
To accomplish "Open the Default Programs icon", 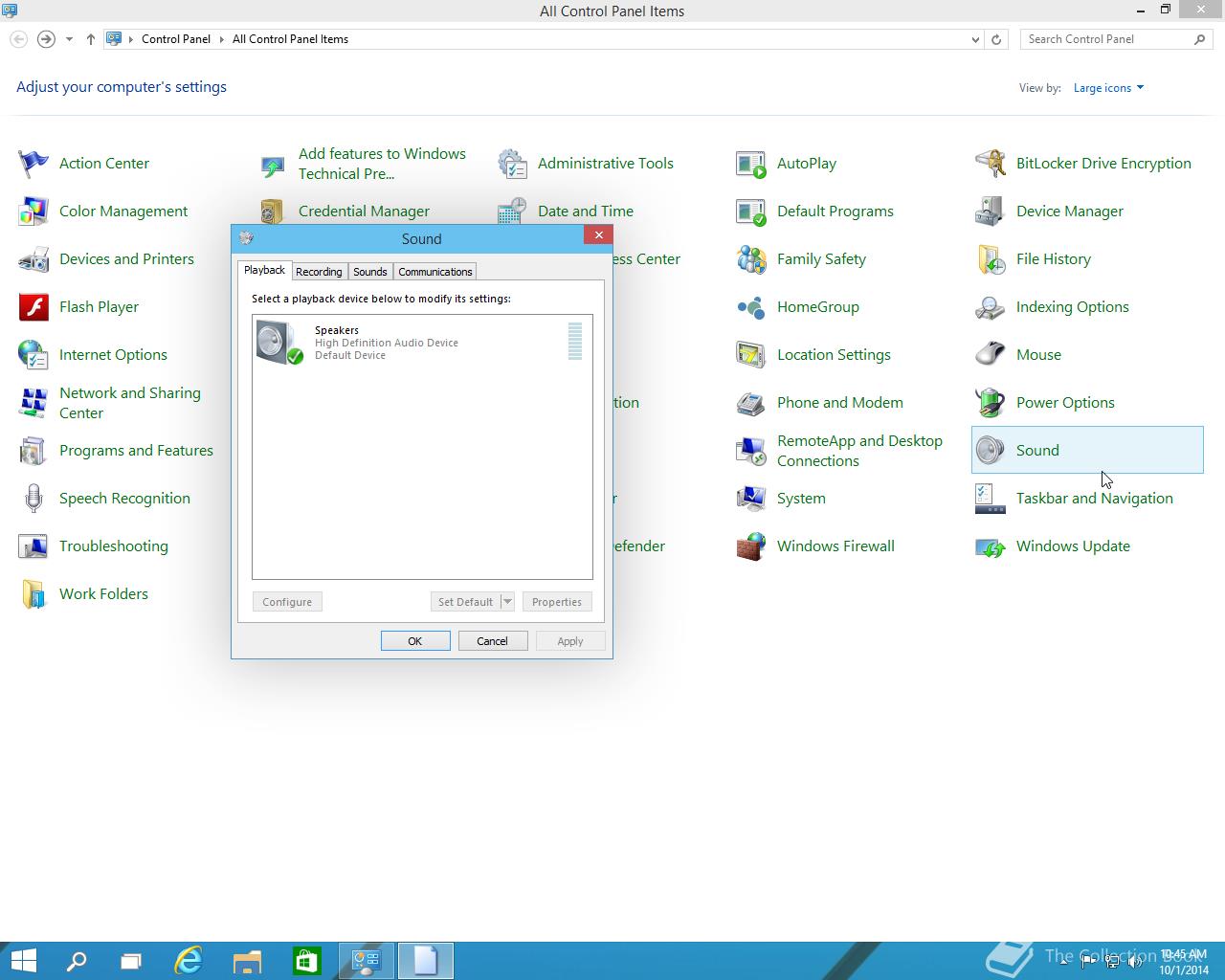I will pos(751,212).
